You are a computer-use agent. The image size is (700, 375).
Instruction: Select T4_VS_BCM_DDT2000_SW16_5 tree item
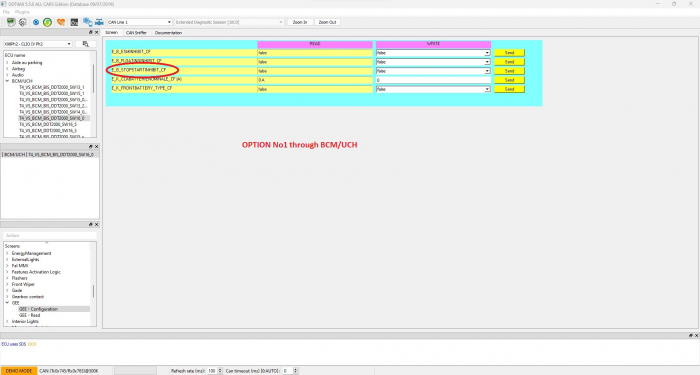[x=48, y=125]
